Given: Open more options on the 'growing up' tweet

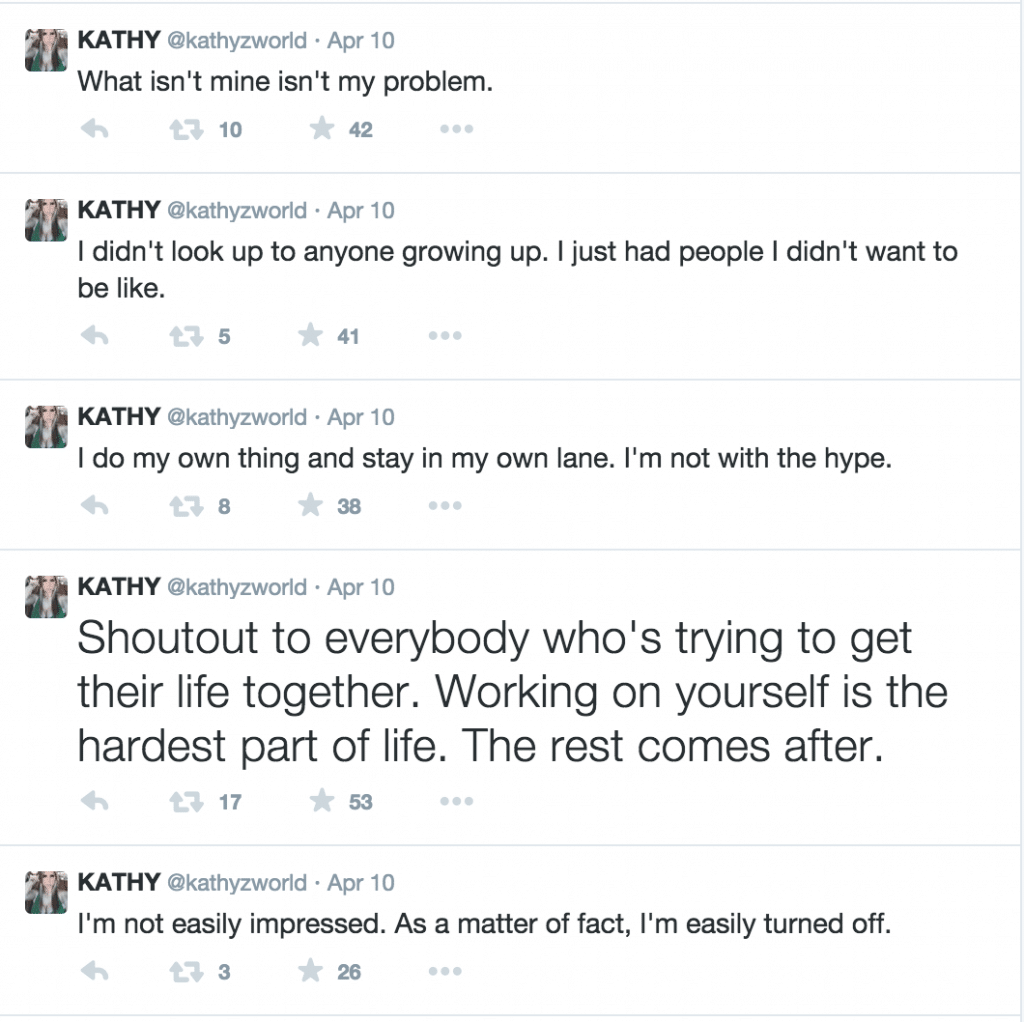Looking at the screenshot, I should (x=445, y=336).
